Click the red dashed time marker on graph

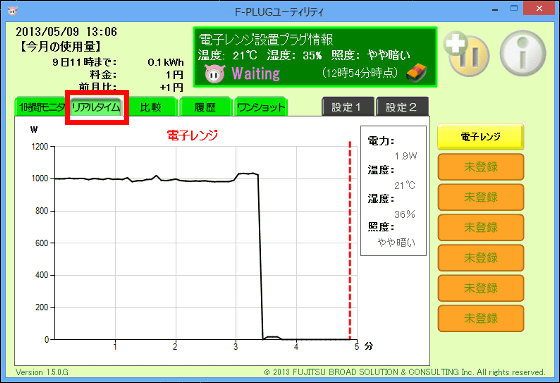[350, 240]
